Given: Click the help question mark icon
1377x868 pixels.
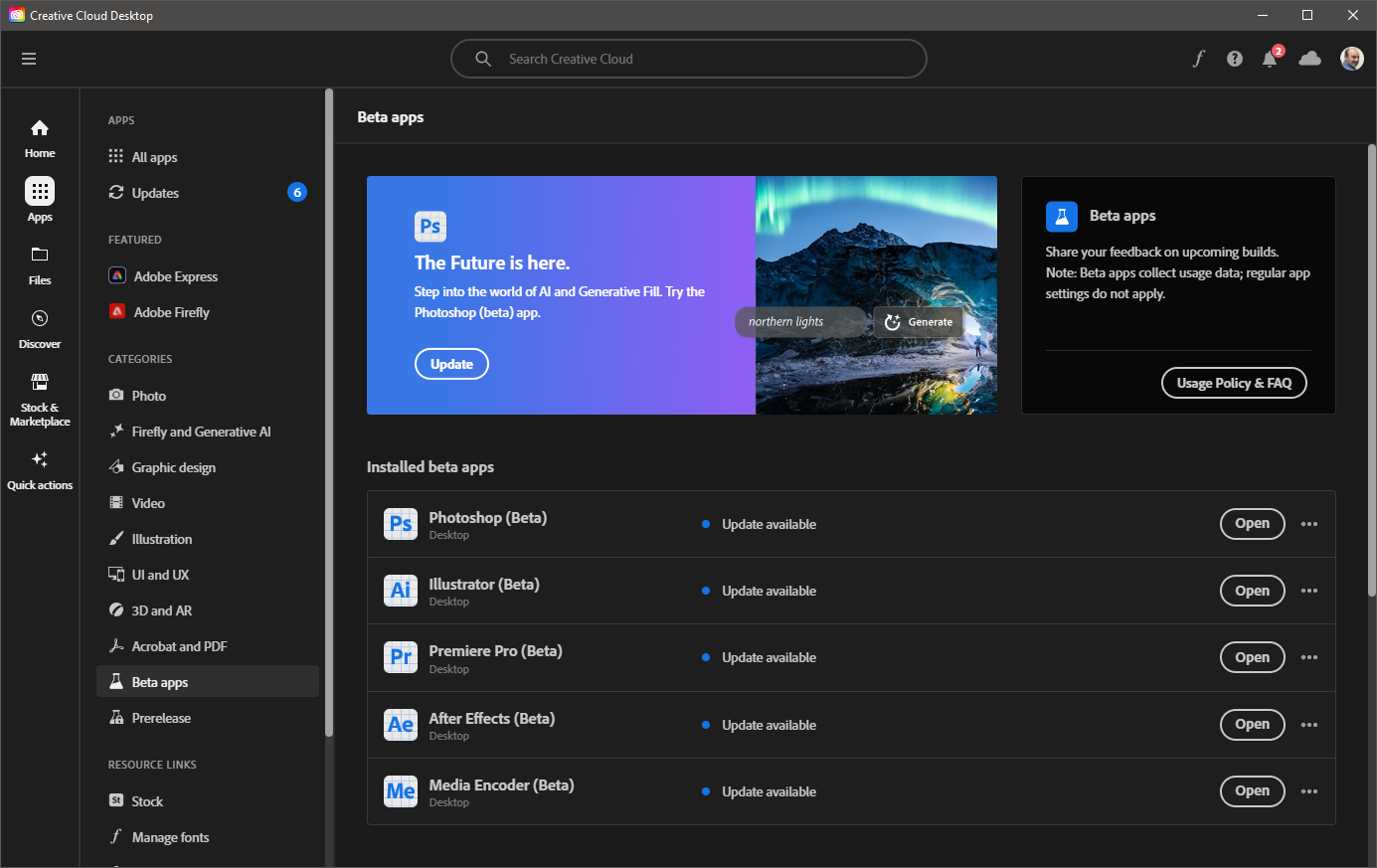Looking at the screenshot, I should [1234, 59].
